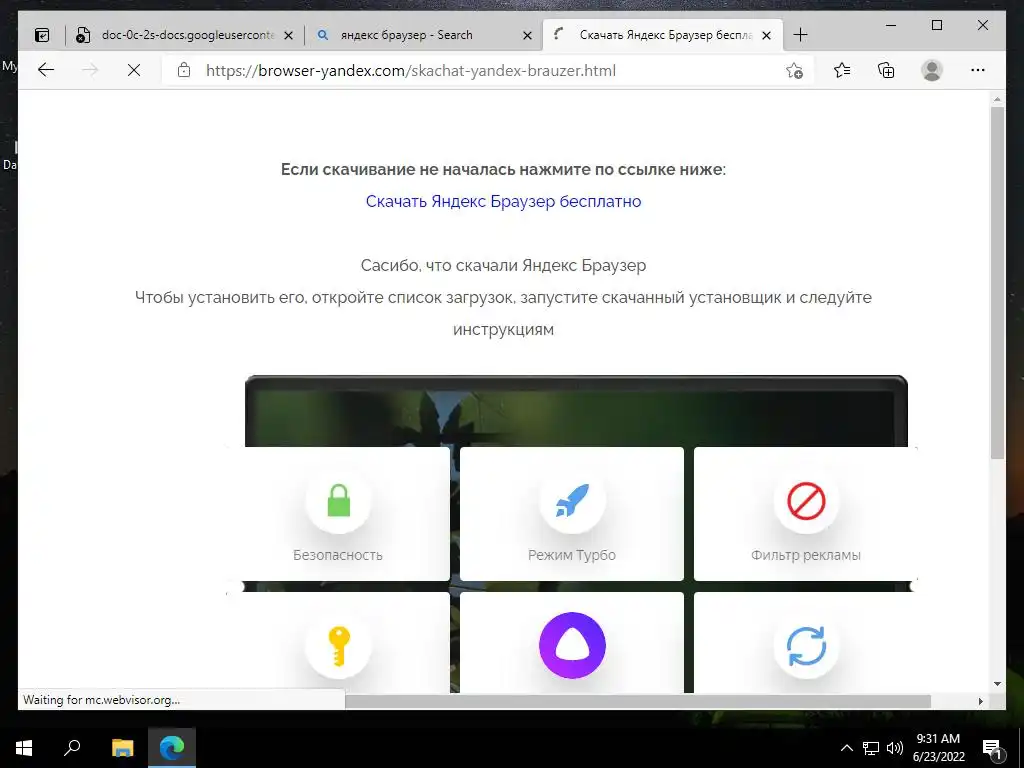This screenshot has width=1024, height=768.
Task: Click the address bar URL
Action: coord(411,71)
